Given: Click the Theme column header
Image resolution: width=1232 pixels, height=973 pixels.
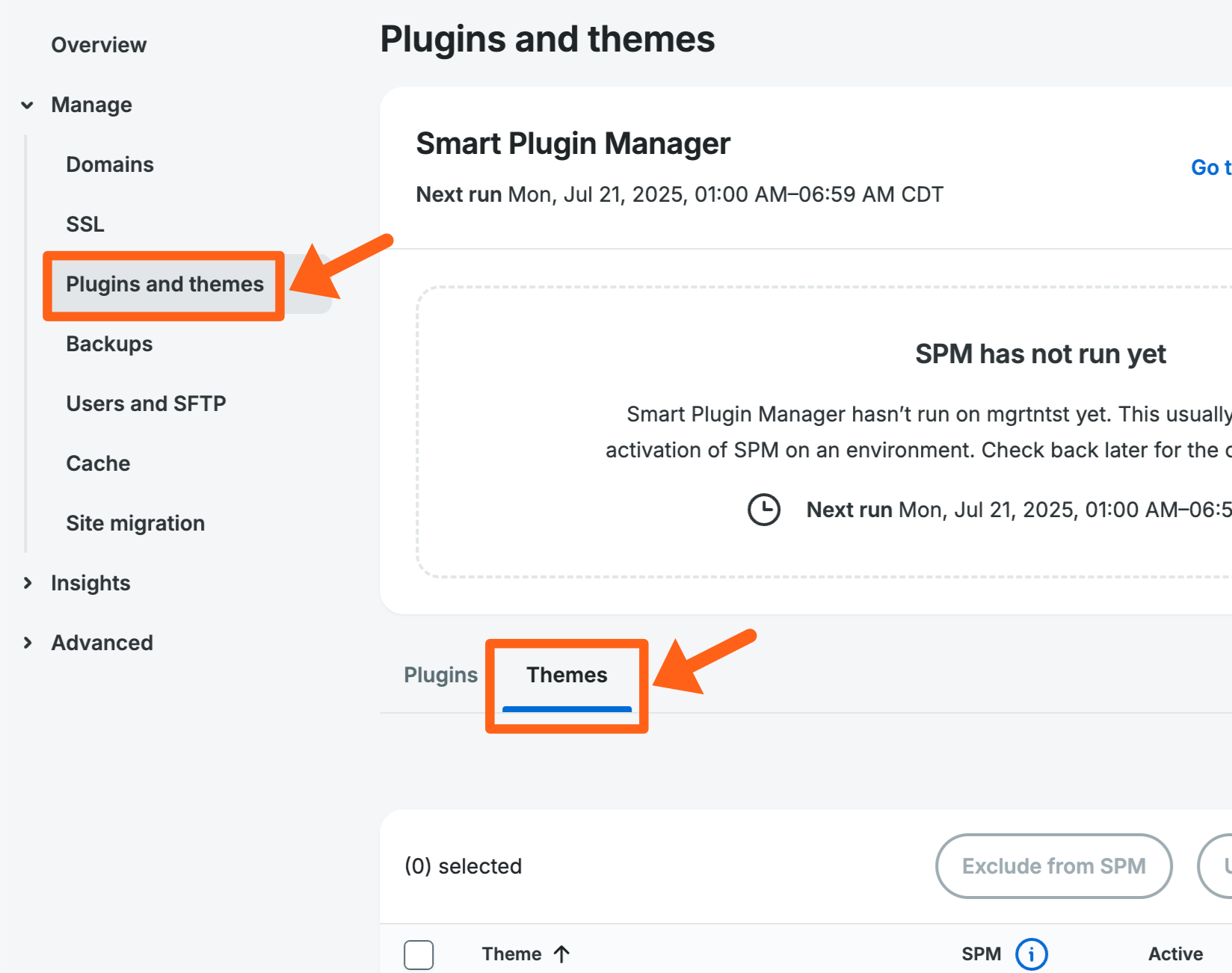Looking at the screenshot, I should pyautogui.click(x=511, y=954).
